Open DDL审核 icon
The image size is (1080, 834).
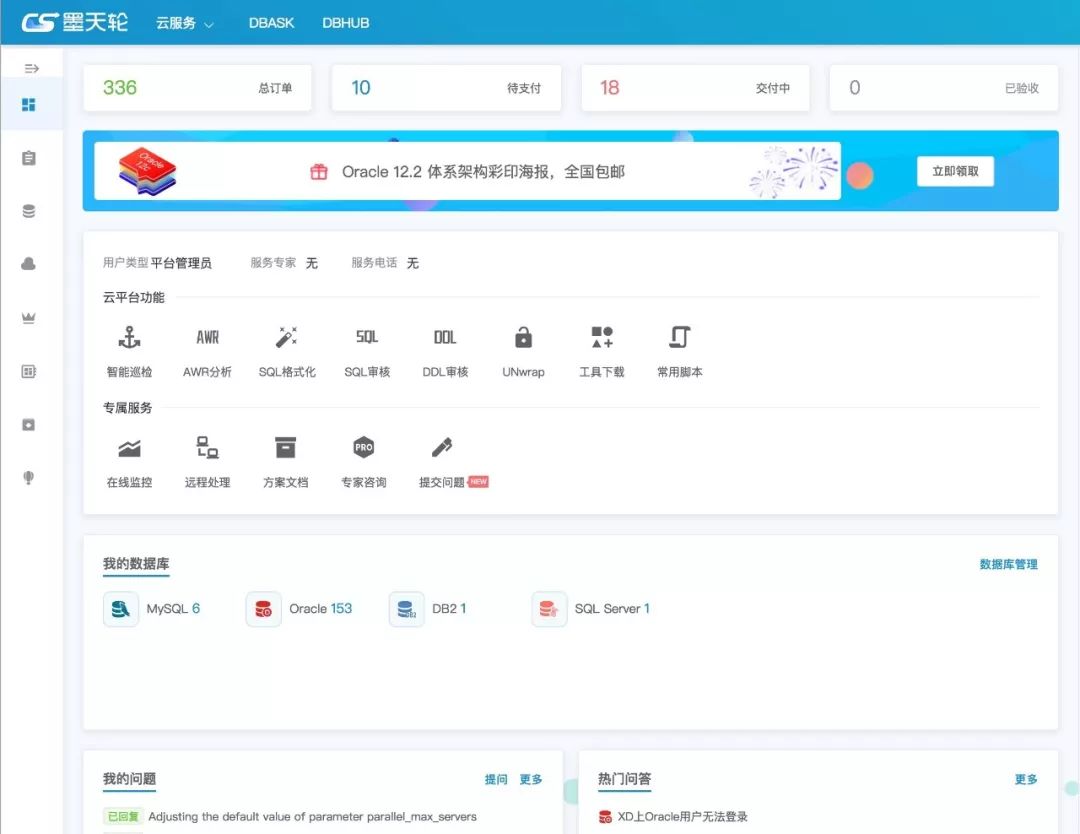445,337
